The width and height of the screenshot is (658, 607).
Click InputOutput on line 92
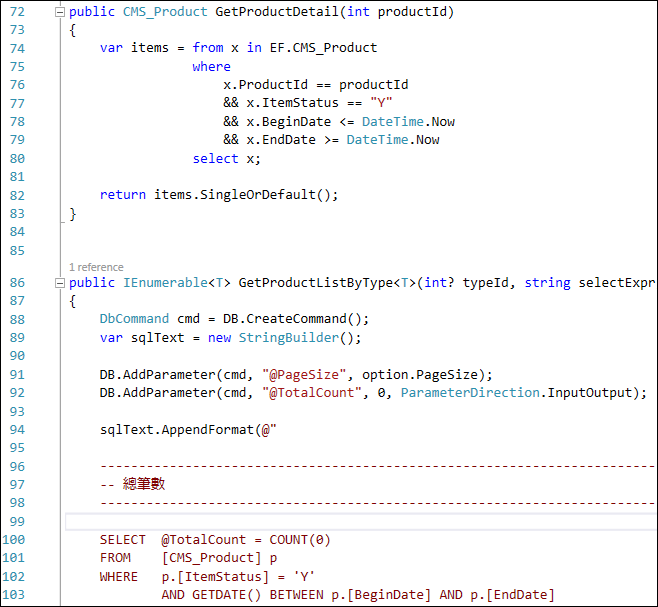(x=590, y=393)
